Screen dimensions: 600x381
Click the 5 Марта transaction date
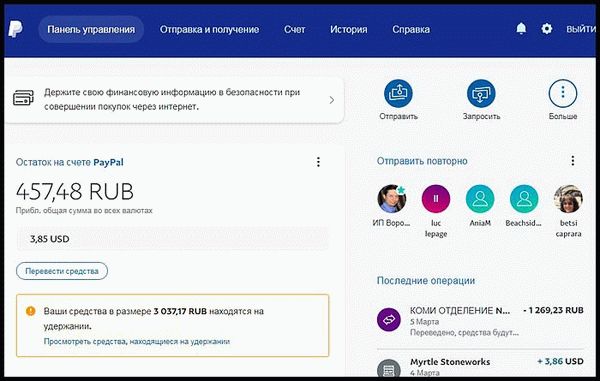pyautogui.click(x=424, y=322)
